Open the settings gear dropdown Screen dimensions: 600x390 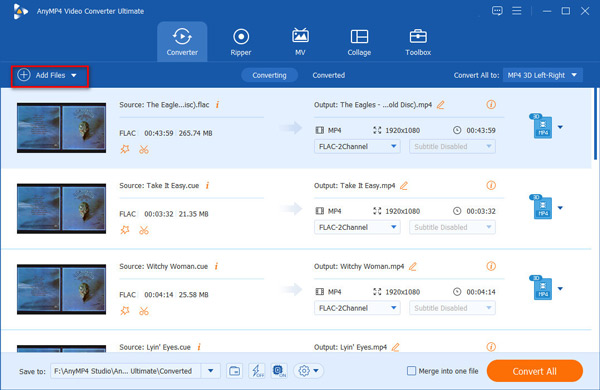click(x=308, y=371)
